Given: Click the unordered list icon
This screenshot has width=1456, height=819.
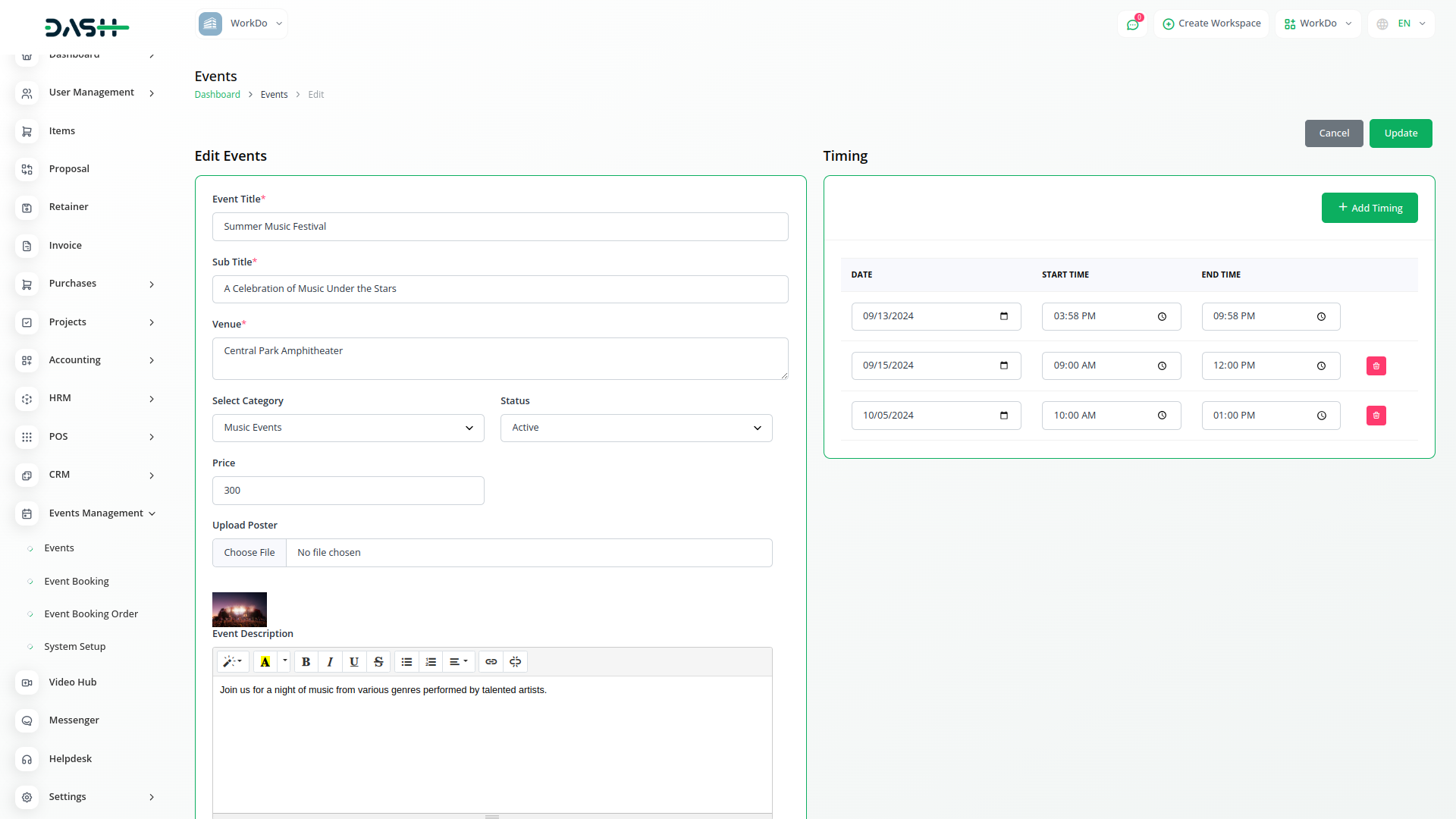Looking at the screenshot, I should point(406,662).
